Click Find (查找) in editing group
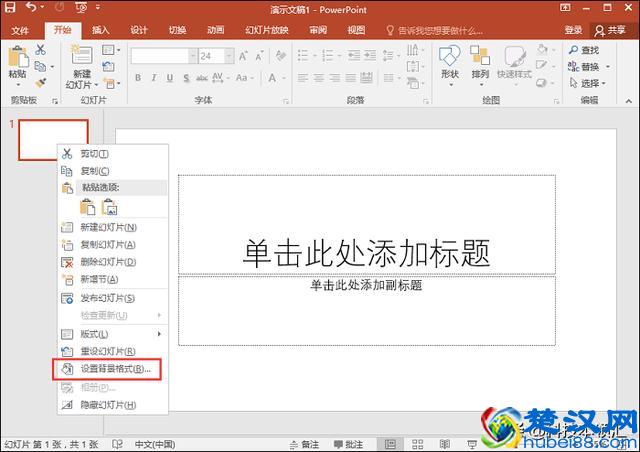640x452 pixels. (x=584, y=50)
